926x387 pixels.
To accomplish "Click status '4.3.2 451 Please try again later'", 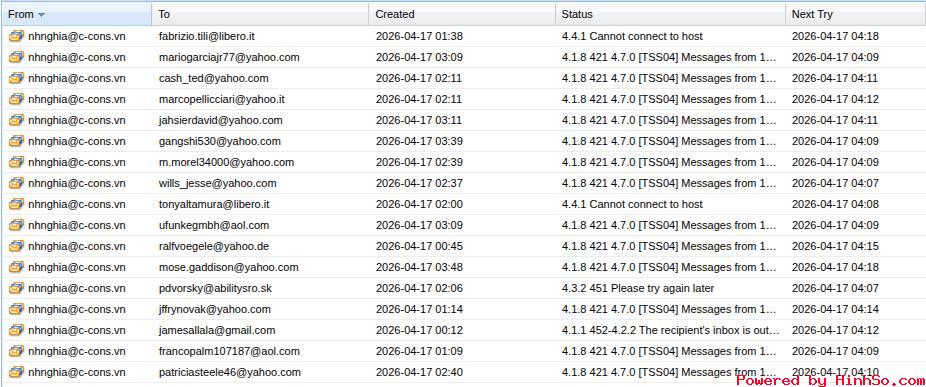I will click(x=638, y=288).
